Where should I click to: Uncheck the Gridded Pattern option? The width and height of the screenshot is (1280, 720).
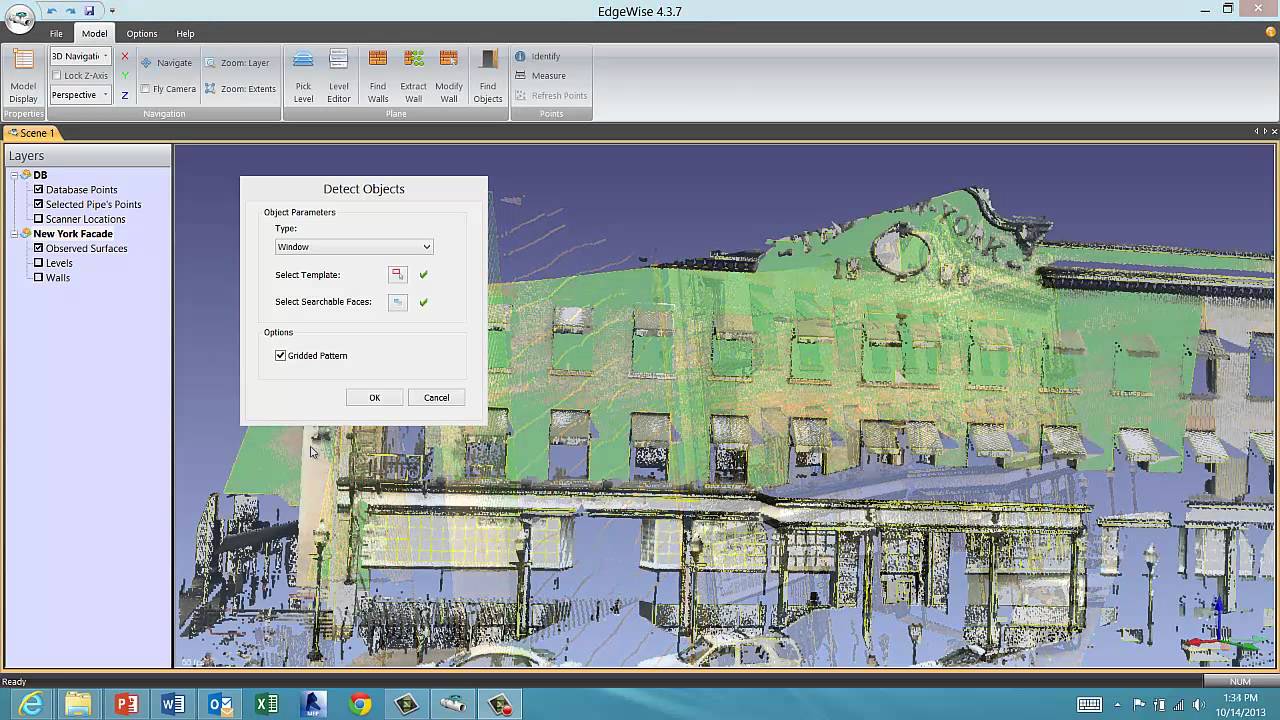tap(281, 355)
